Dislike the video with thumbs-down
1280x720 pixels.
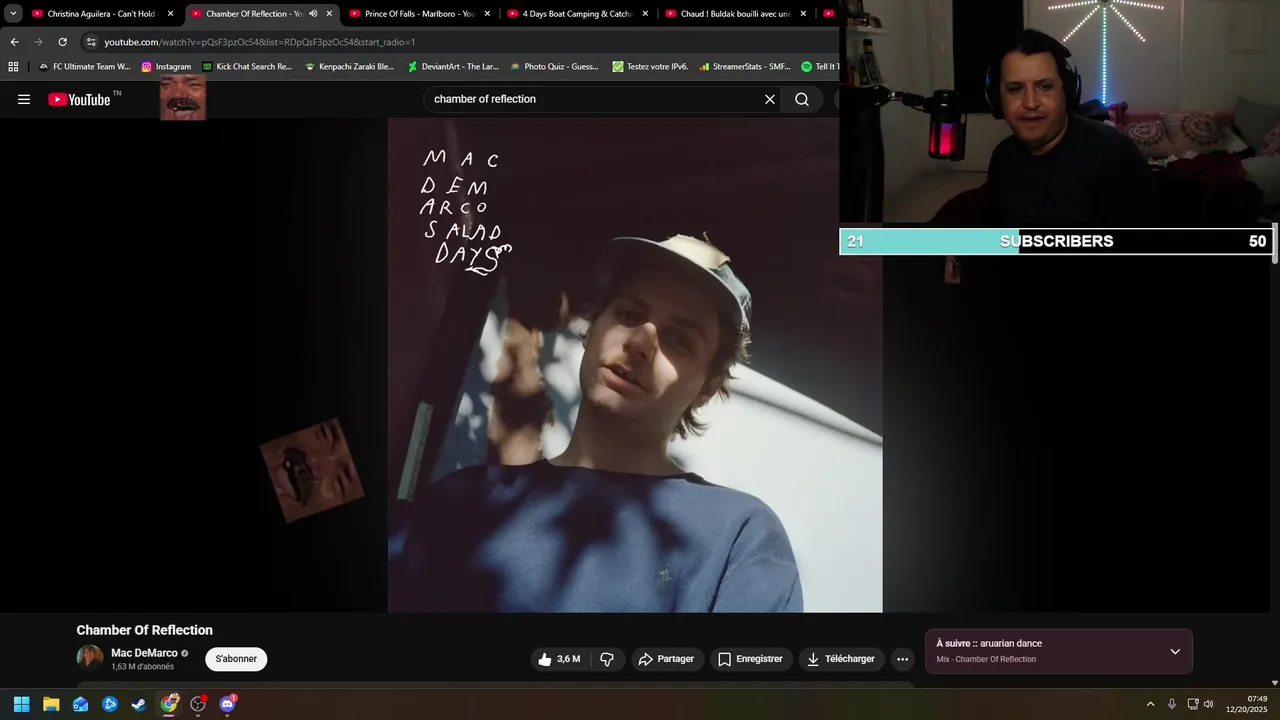607,659
